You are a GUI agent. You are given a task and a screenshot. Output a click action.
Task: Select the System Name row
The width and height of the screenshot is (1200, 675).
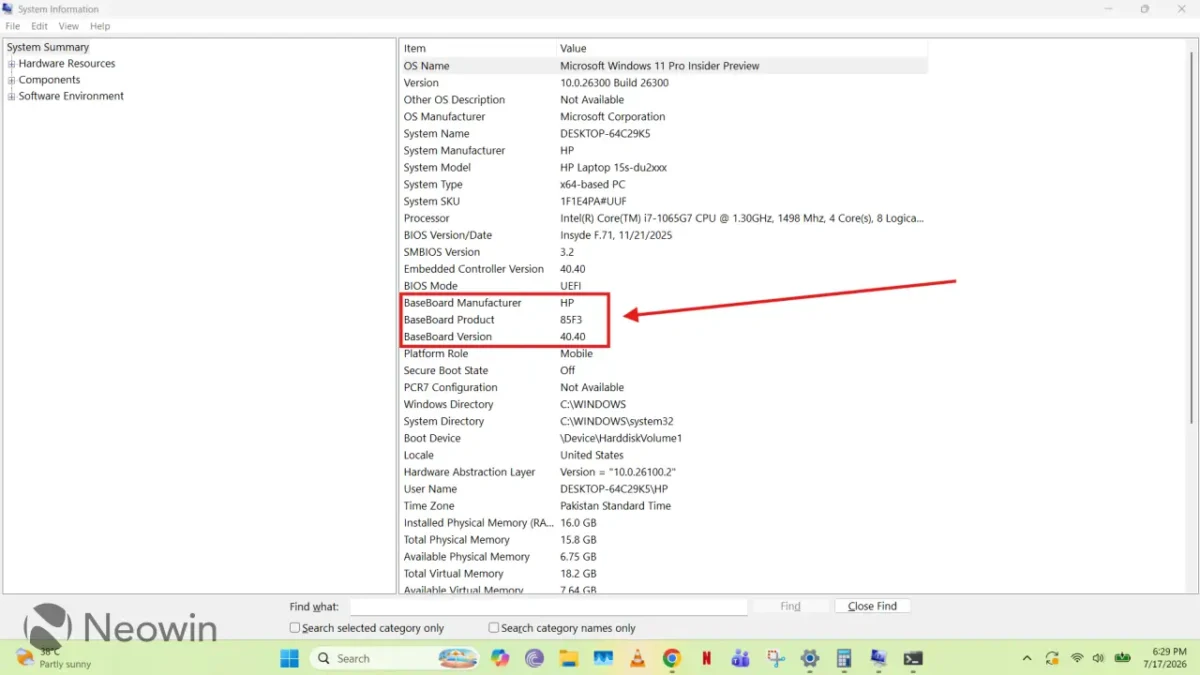tap(664, 134)
